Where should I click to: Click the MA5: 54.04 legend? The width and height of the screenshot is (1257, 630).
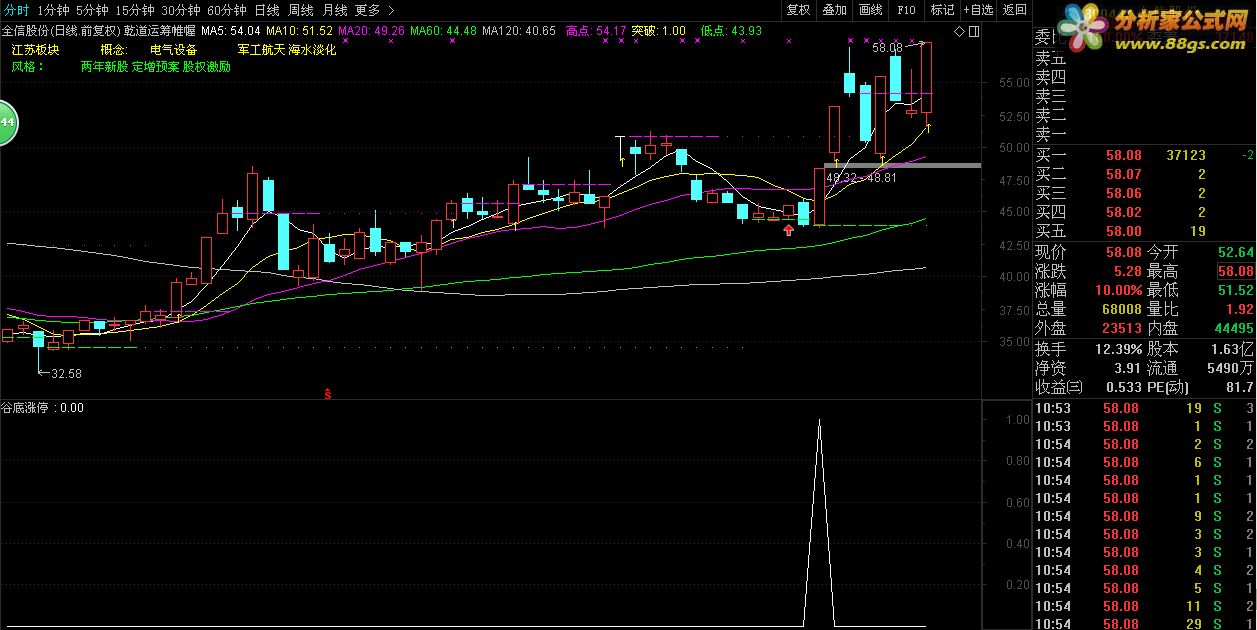click(231, 31)
